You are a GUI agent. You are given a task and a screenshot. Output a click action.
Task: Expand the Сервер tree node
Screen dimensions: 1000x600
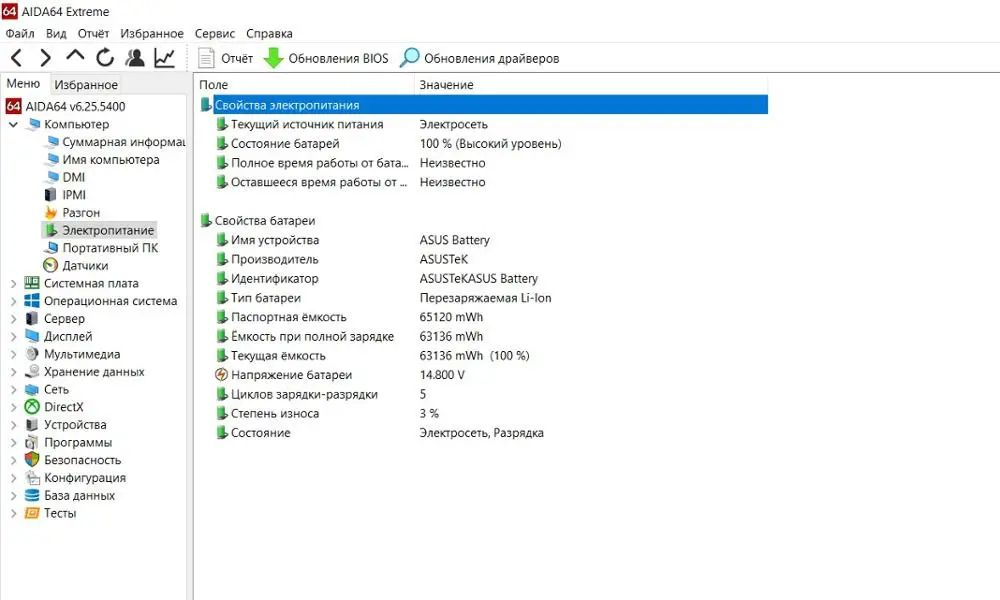point(13,318)
